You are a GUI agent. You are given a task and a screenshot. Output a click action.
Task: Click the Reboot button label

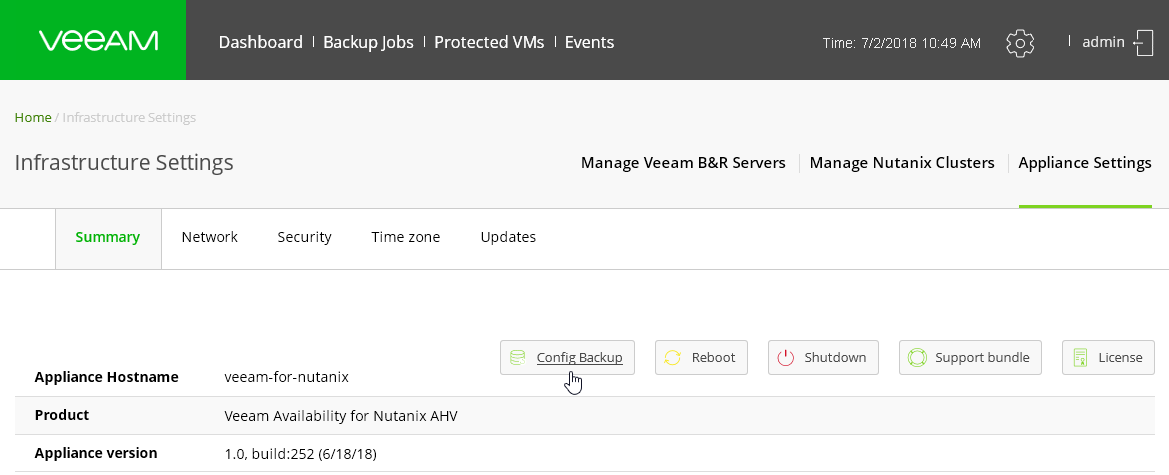[713, 358]
